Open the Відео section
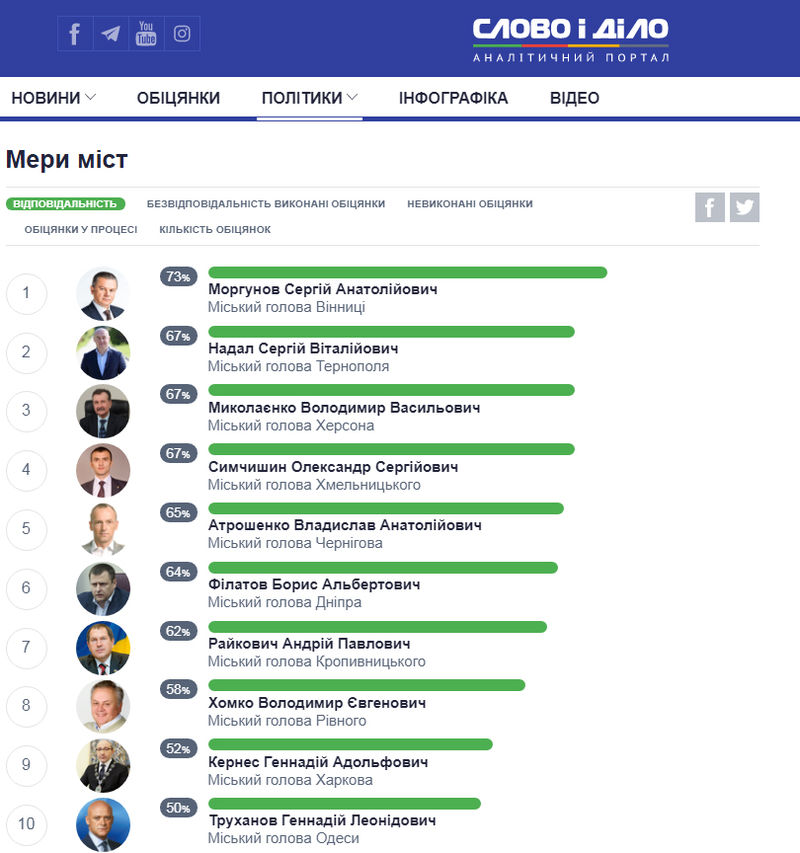Screen dimensions: 800x853 (x=574, y=98)
